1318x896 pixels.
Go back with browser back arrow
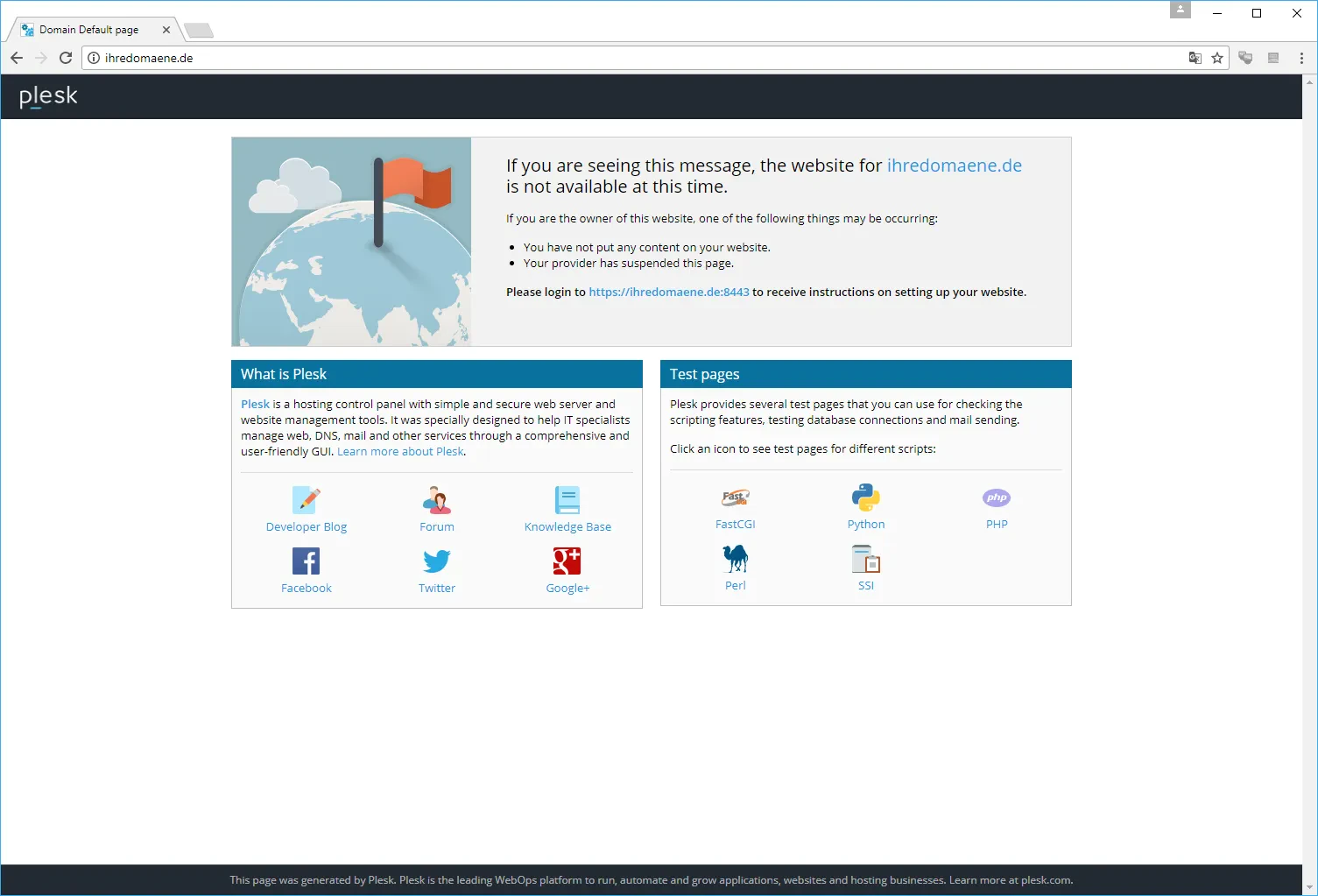pyautogui.click(x=17, y=58)
